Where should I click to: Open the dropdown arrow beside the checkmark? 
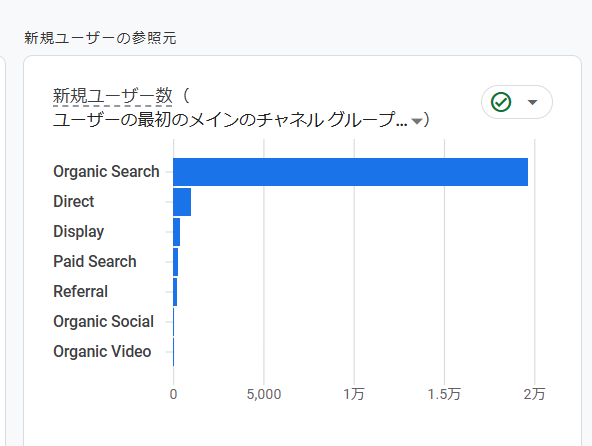pyautogui.click(x=532, y=102)
